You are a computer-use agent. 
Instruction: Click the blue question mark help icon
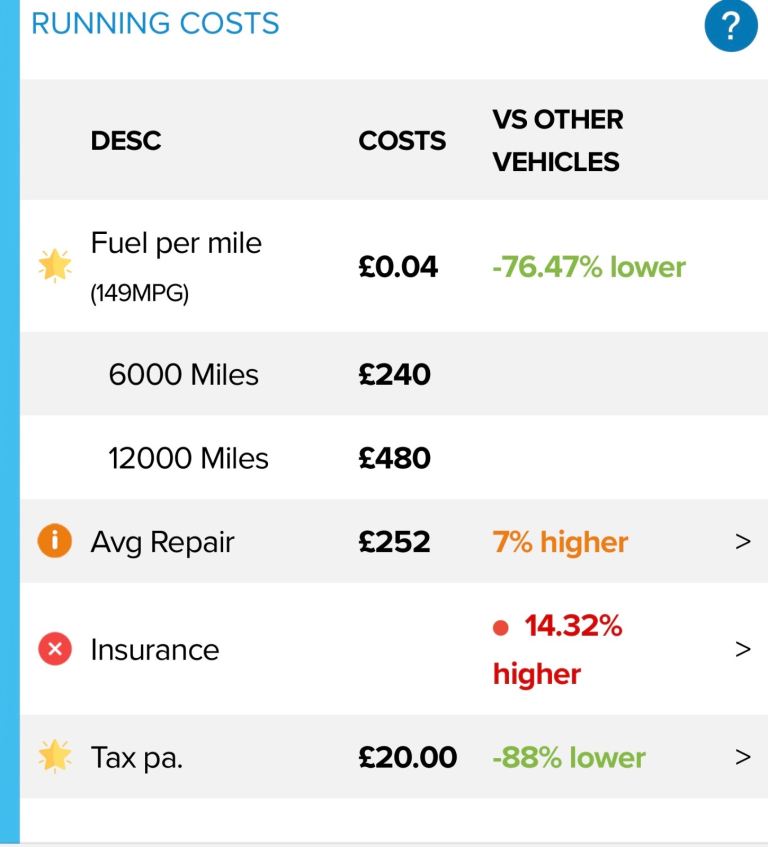pos(731,26)
